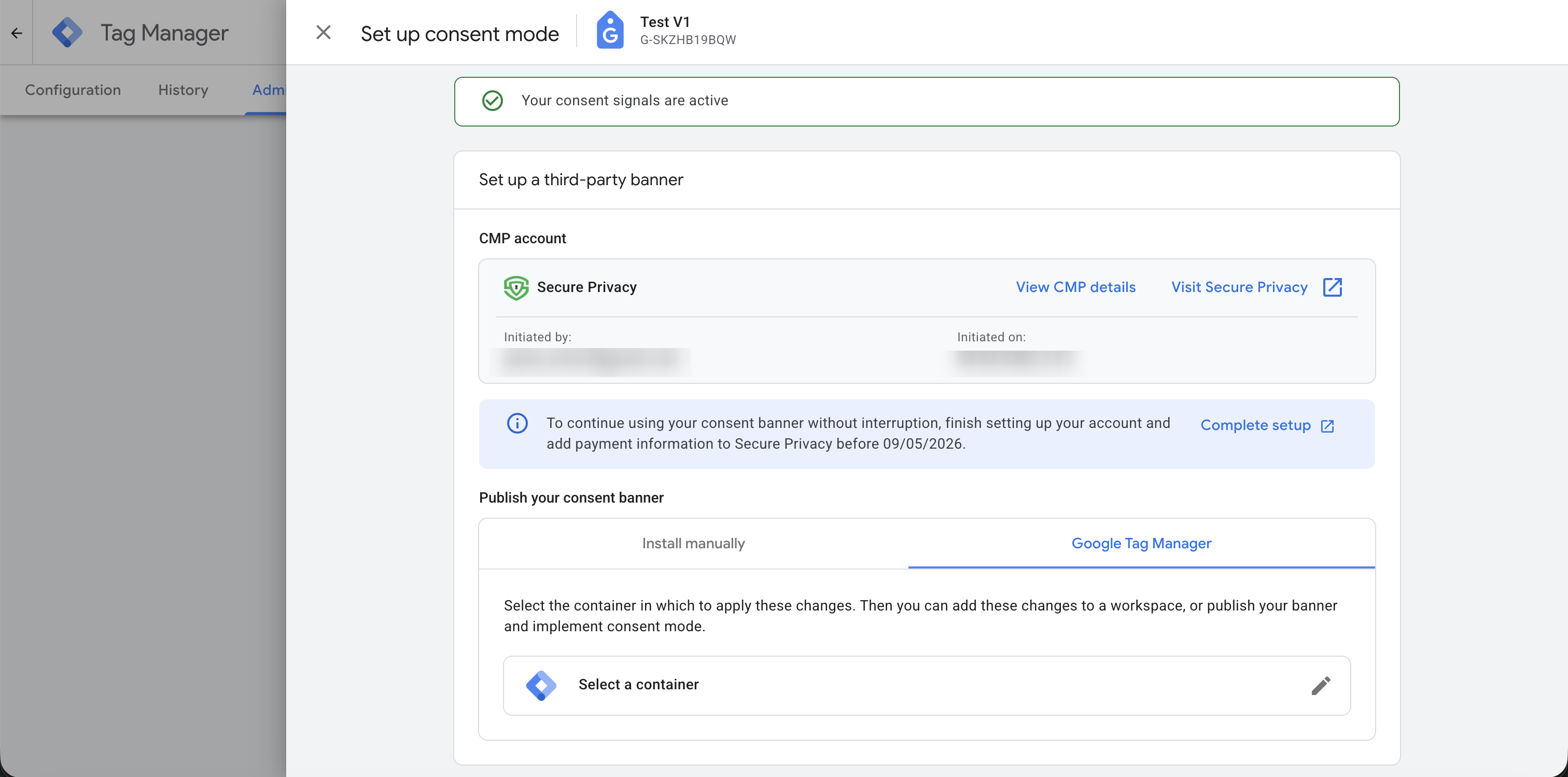Open View CMP details link
The width and height of the screenshot is (1568, 777).
(x=1075, y=287)
